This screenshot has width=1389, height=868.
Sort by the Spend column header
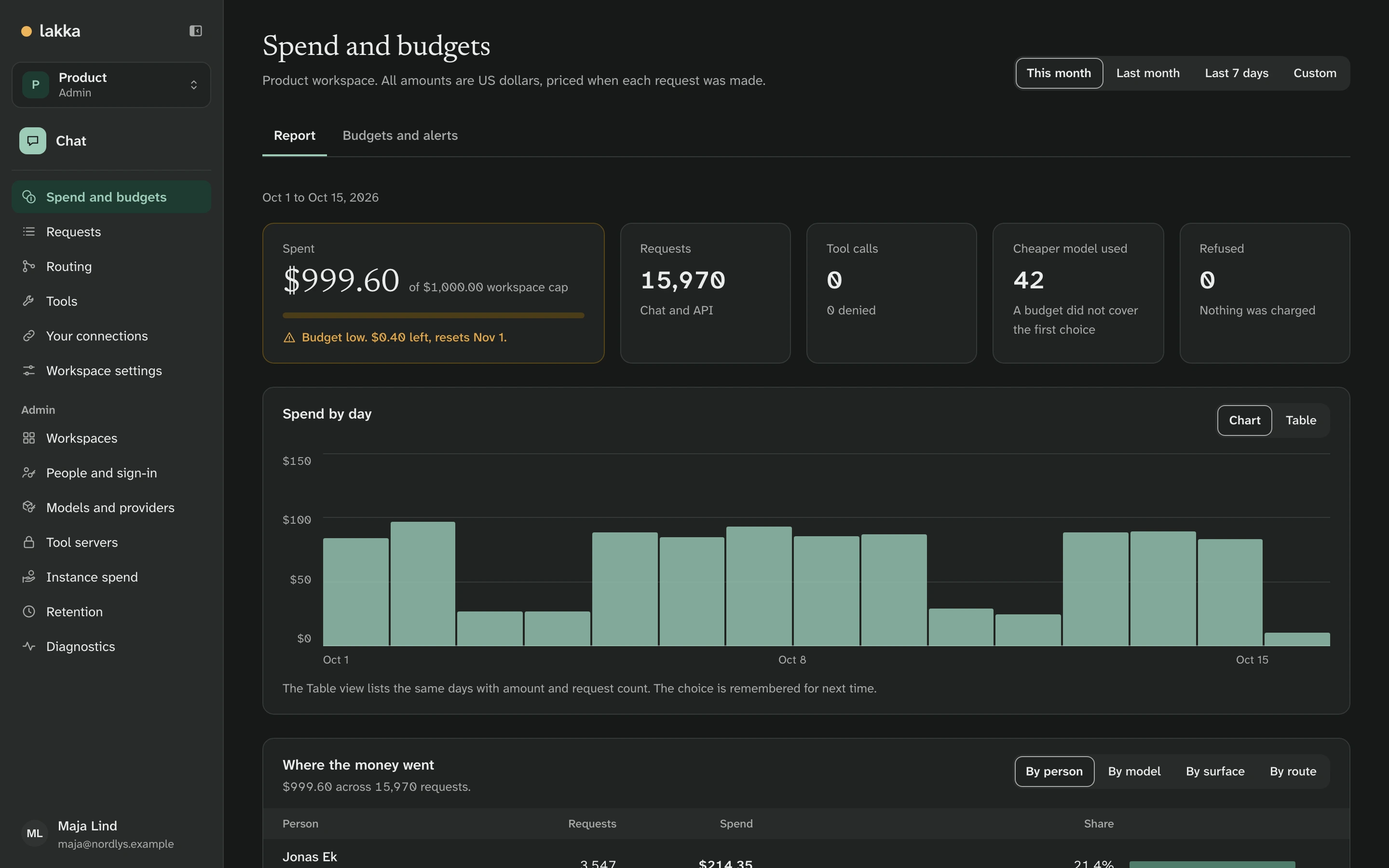coord(736,824)
